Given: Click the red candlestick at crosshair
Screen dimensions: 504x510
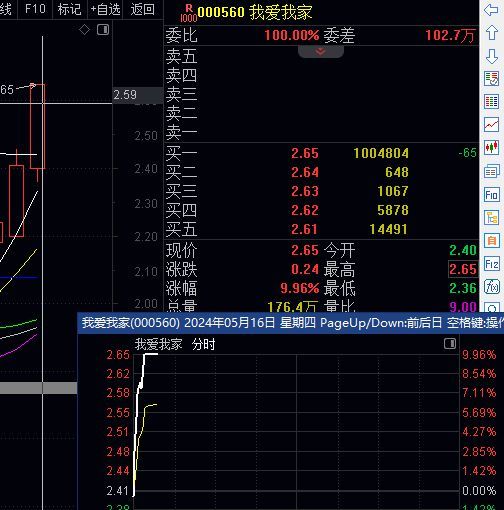Looking at the screenshot, I should 37,127.
